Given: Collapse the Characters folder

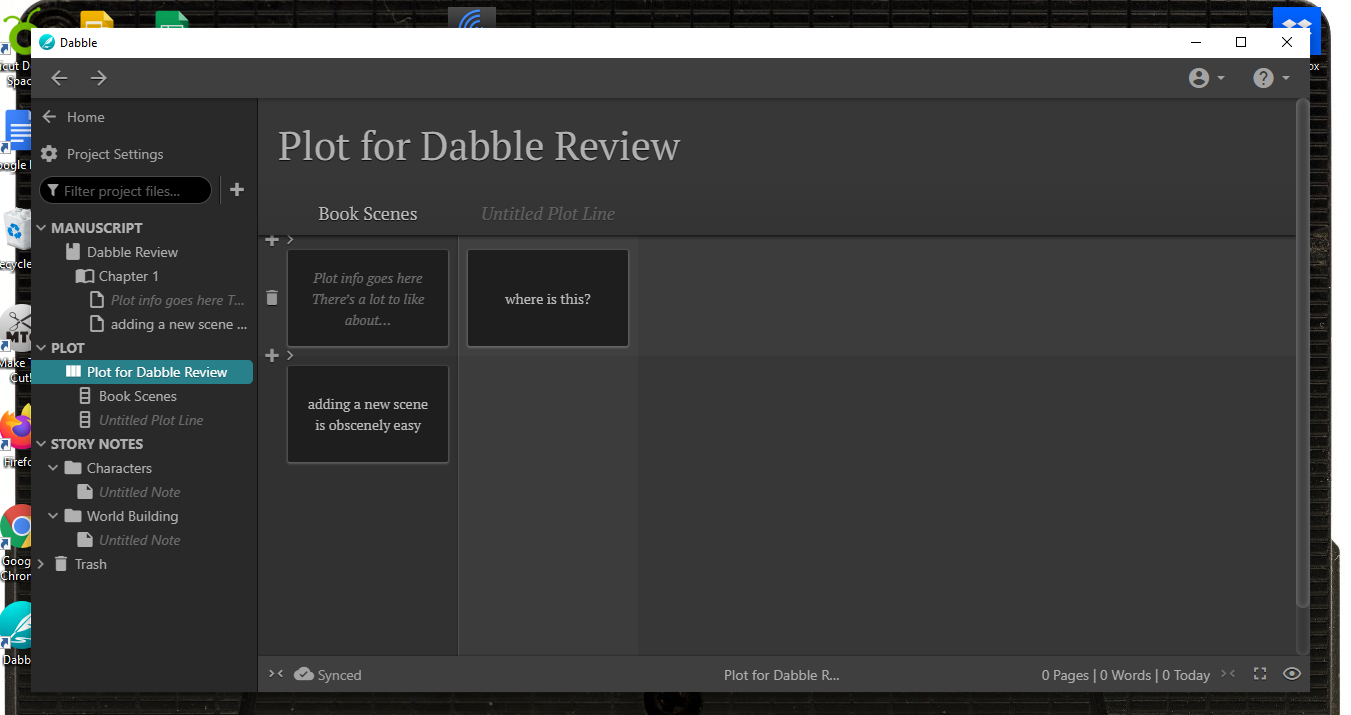Looking at the screenshot, I should pos(54,468).
